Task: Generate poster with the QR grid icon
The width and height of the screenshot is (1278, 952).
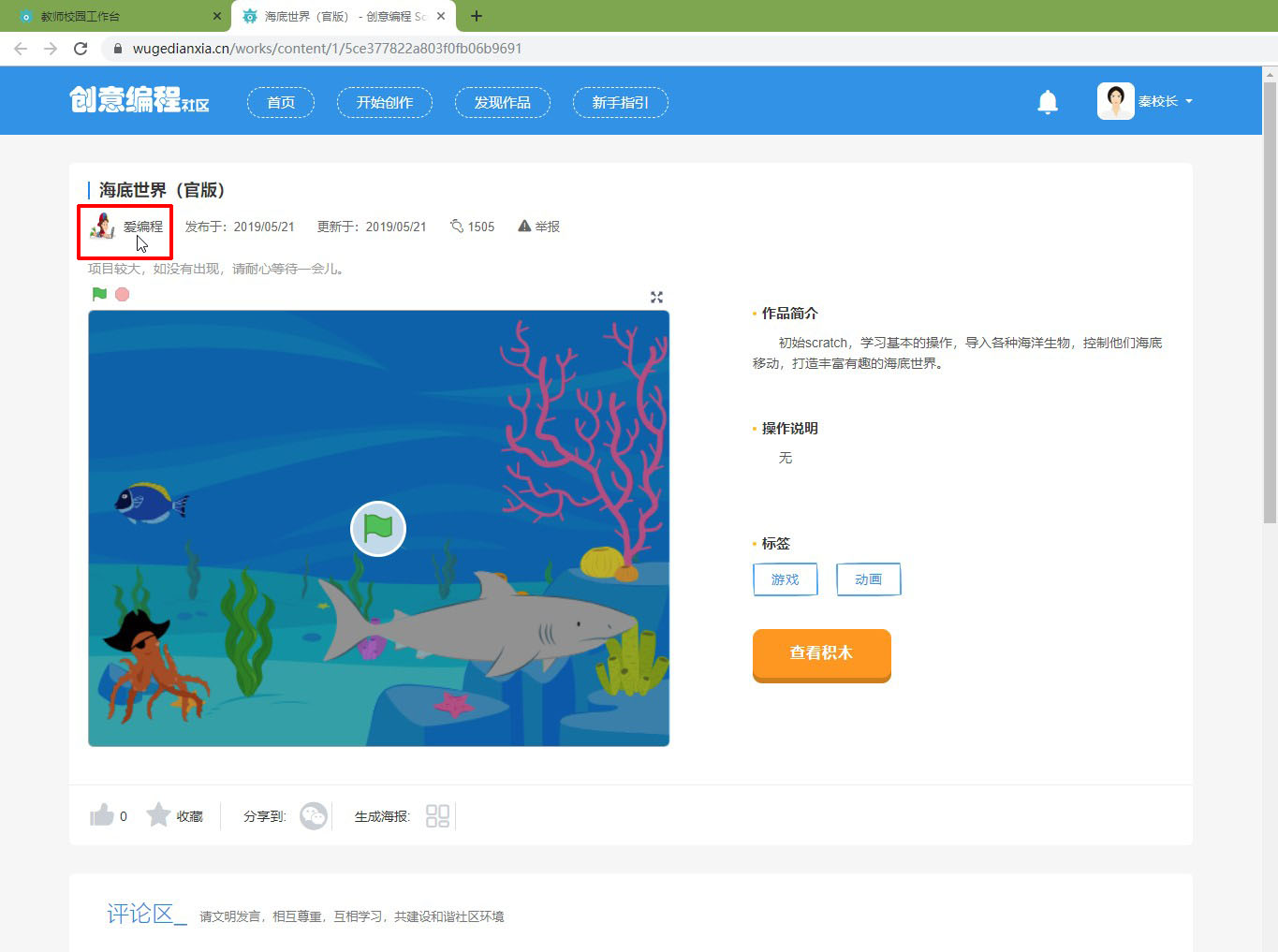Action: coord(437,816)
